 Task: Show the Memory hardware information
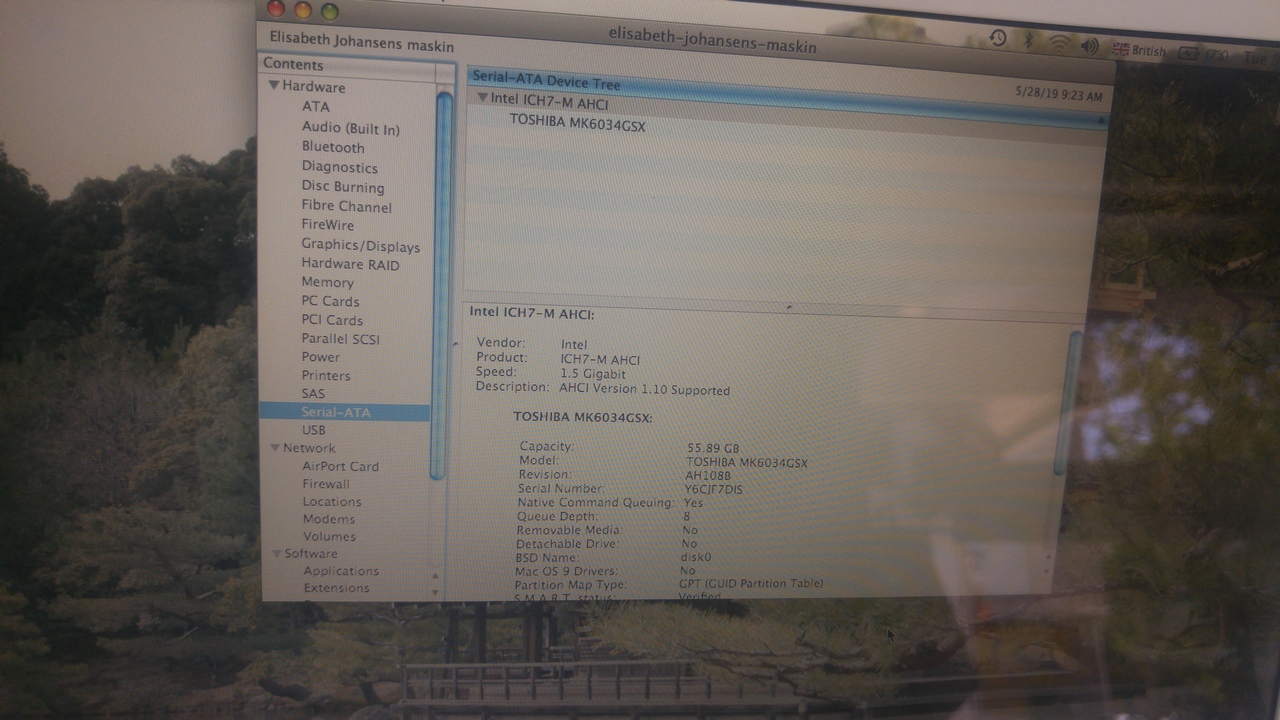pyautogui.click(x=327, y=282)
